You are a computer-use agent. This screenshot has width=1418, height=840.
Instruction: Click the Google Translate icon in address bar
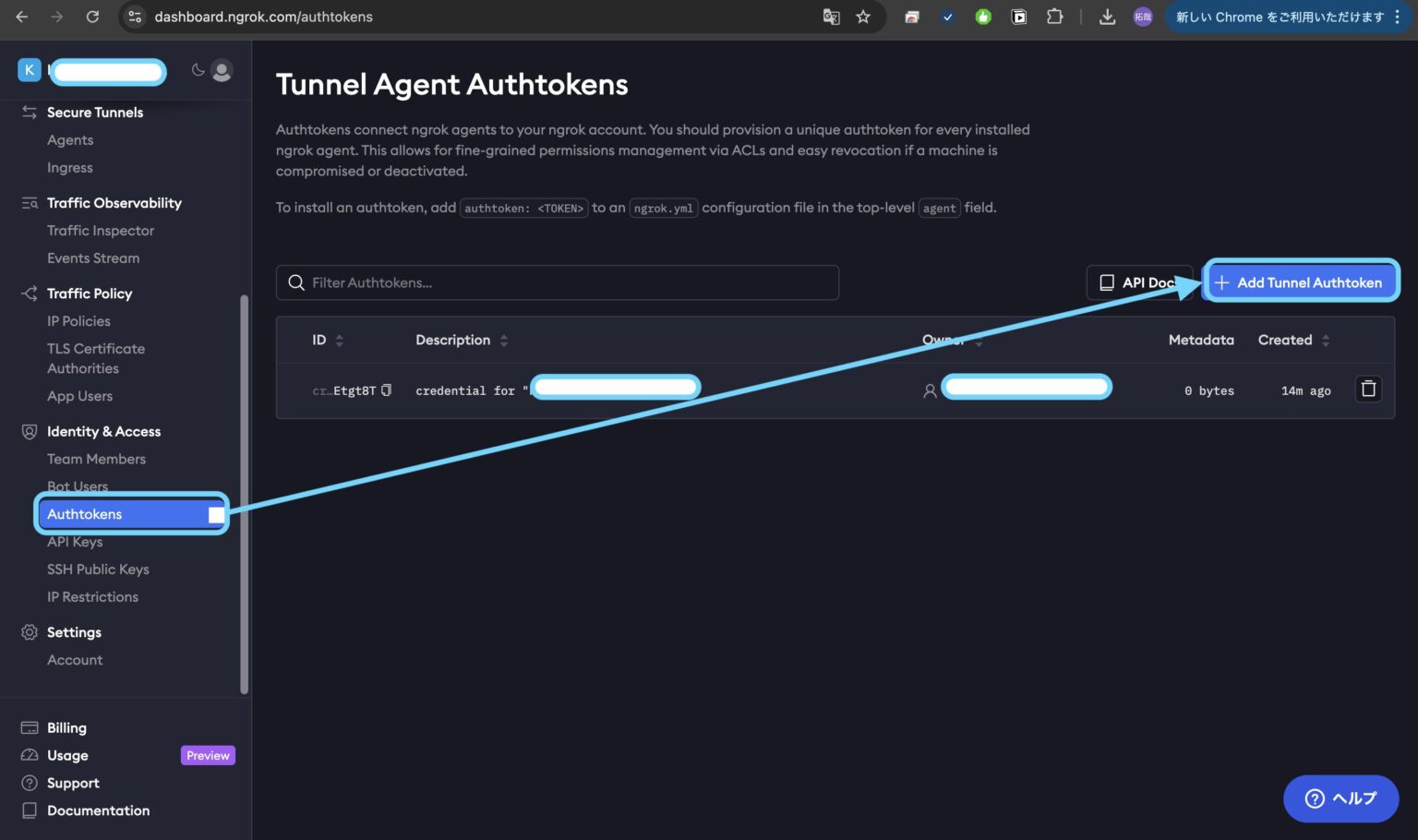click(831, 17)
